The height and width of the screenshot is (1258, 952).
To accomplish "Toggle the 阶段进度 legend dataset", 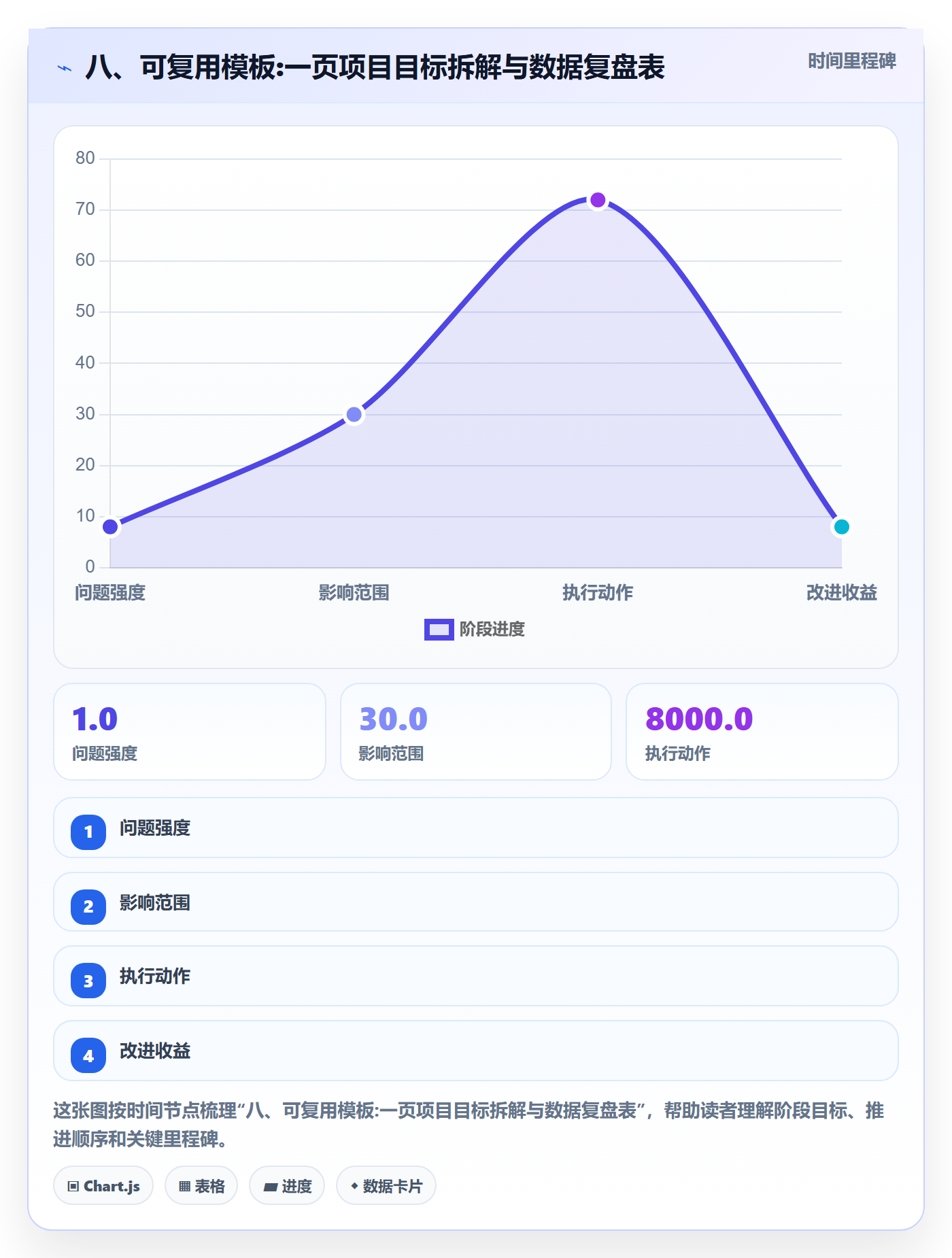I will (475, 630).
